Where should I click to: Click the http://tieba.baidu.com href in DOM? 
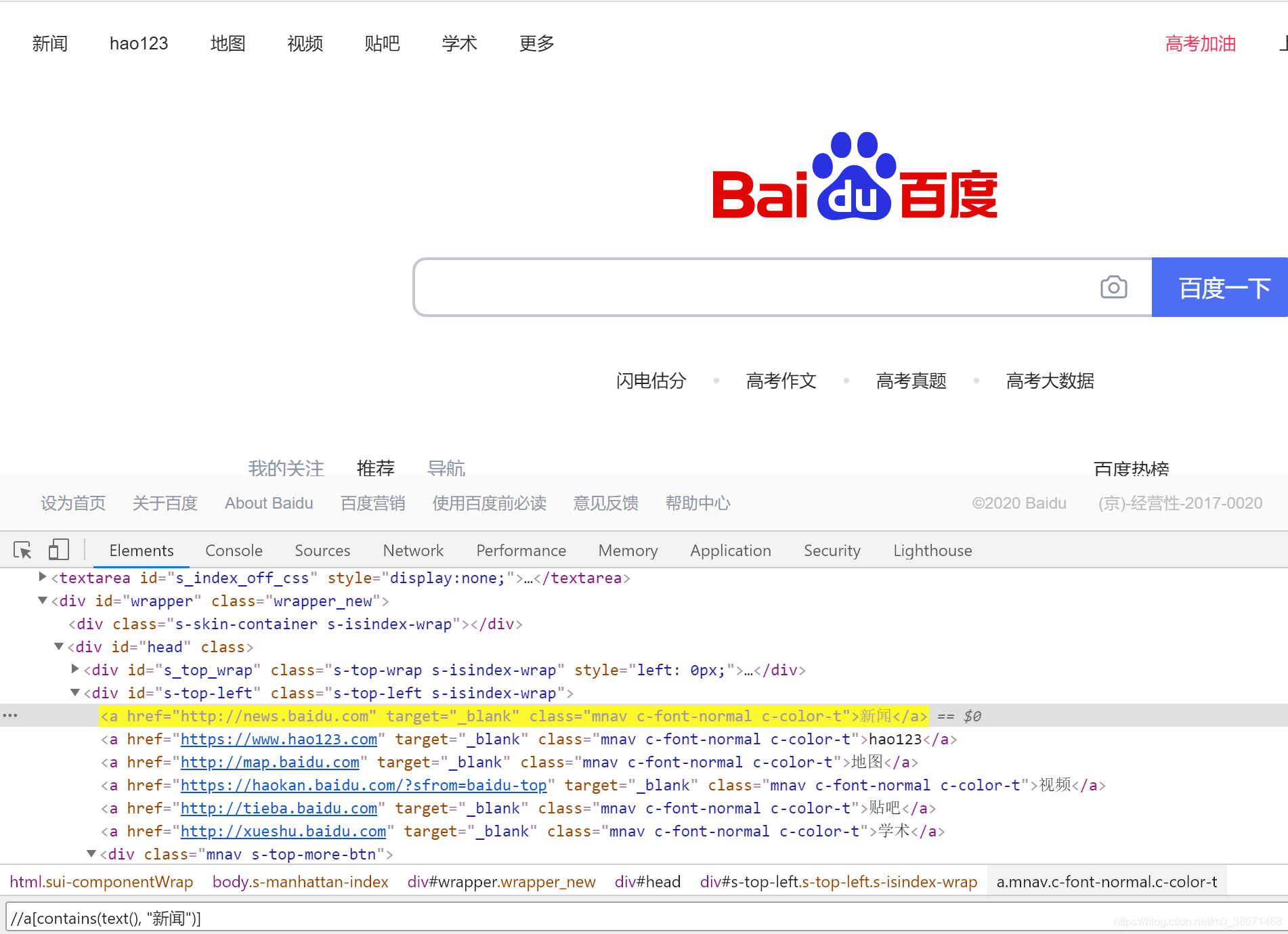click(x=278, y=808)
